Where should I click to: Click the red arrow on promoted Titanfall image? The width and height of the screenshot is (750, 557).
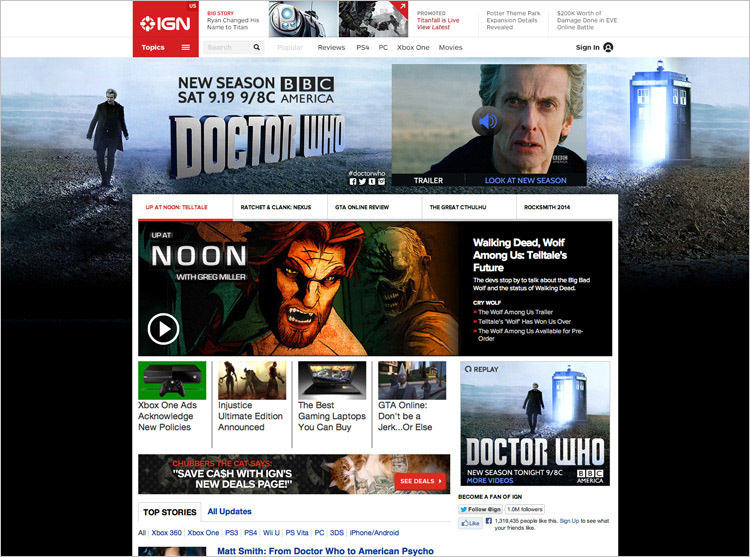click(402, 7)
